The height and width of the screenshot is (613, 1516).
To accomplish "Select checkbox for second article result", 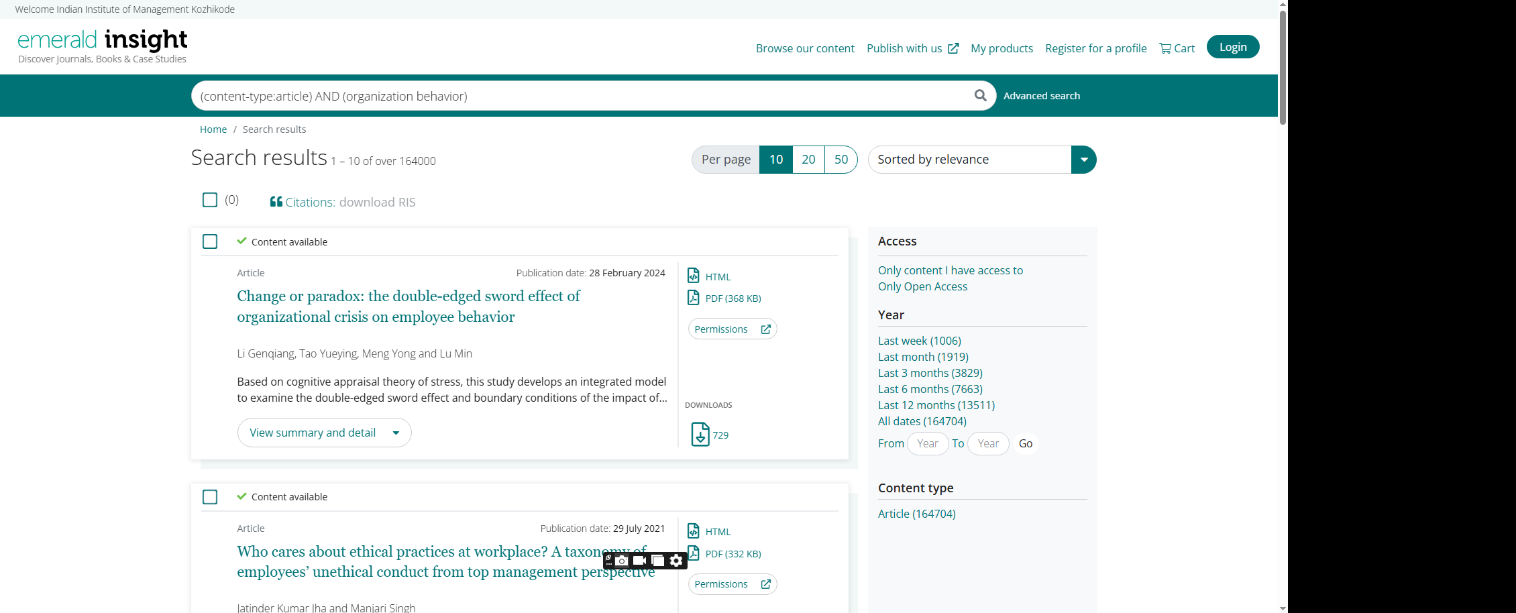I will 210,497.
